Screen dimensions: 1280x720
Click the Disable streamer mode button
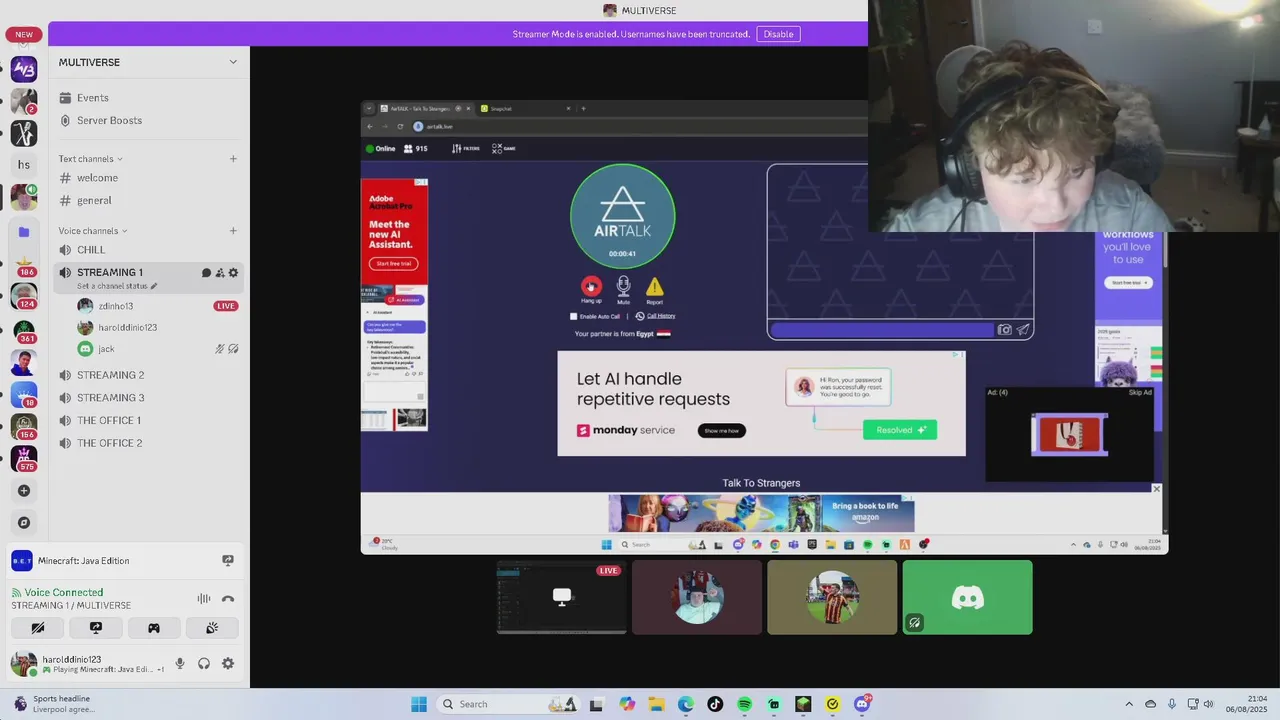tap(778, 34)
